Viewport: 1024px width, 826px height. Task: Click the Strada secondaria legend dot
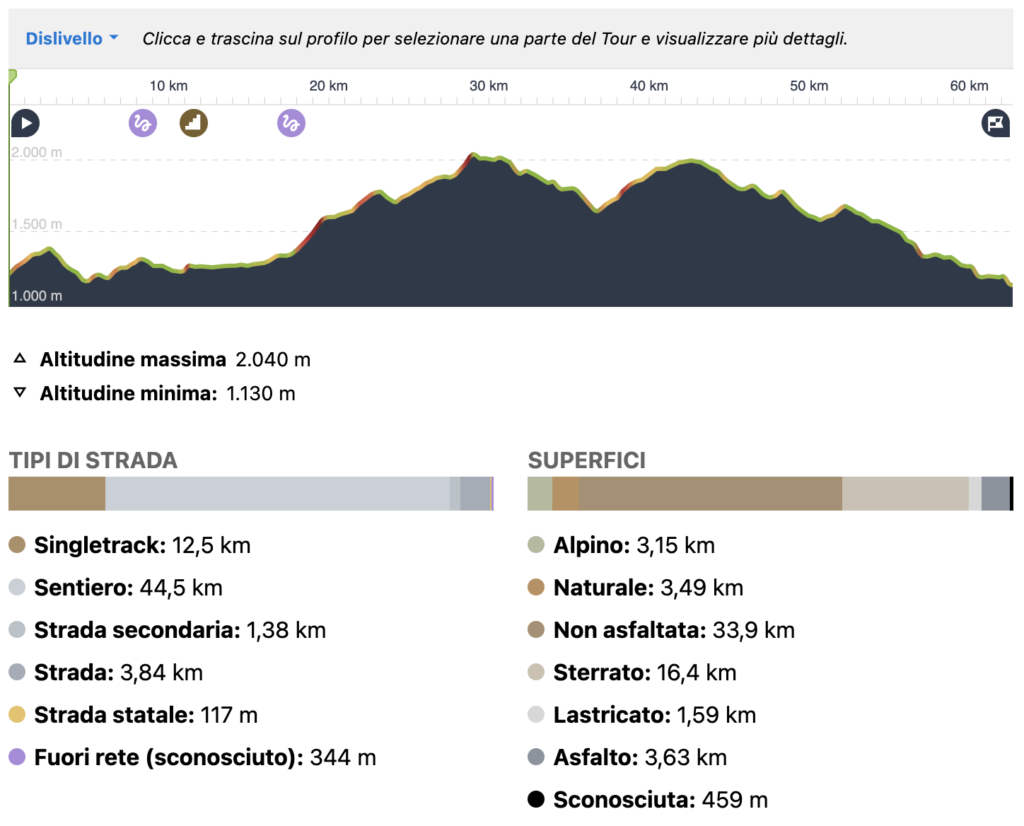(x=17, y=629)
